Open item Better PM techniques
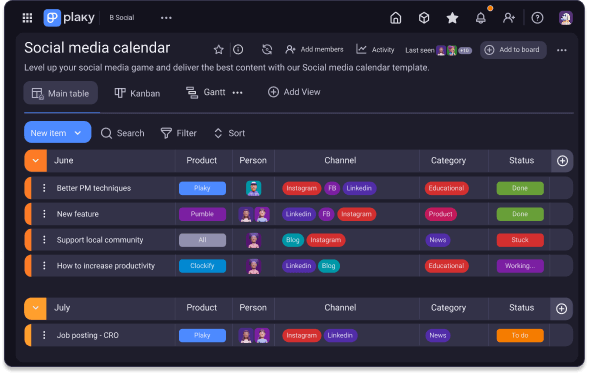589x374 pixels. 94,188
